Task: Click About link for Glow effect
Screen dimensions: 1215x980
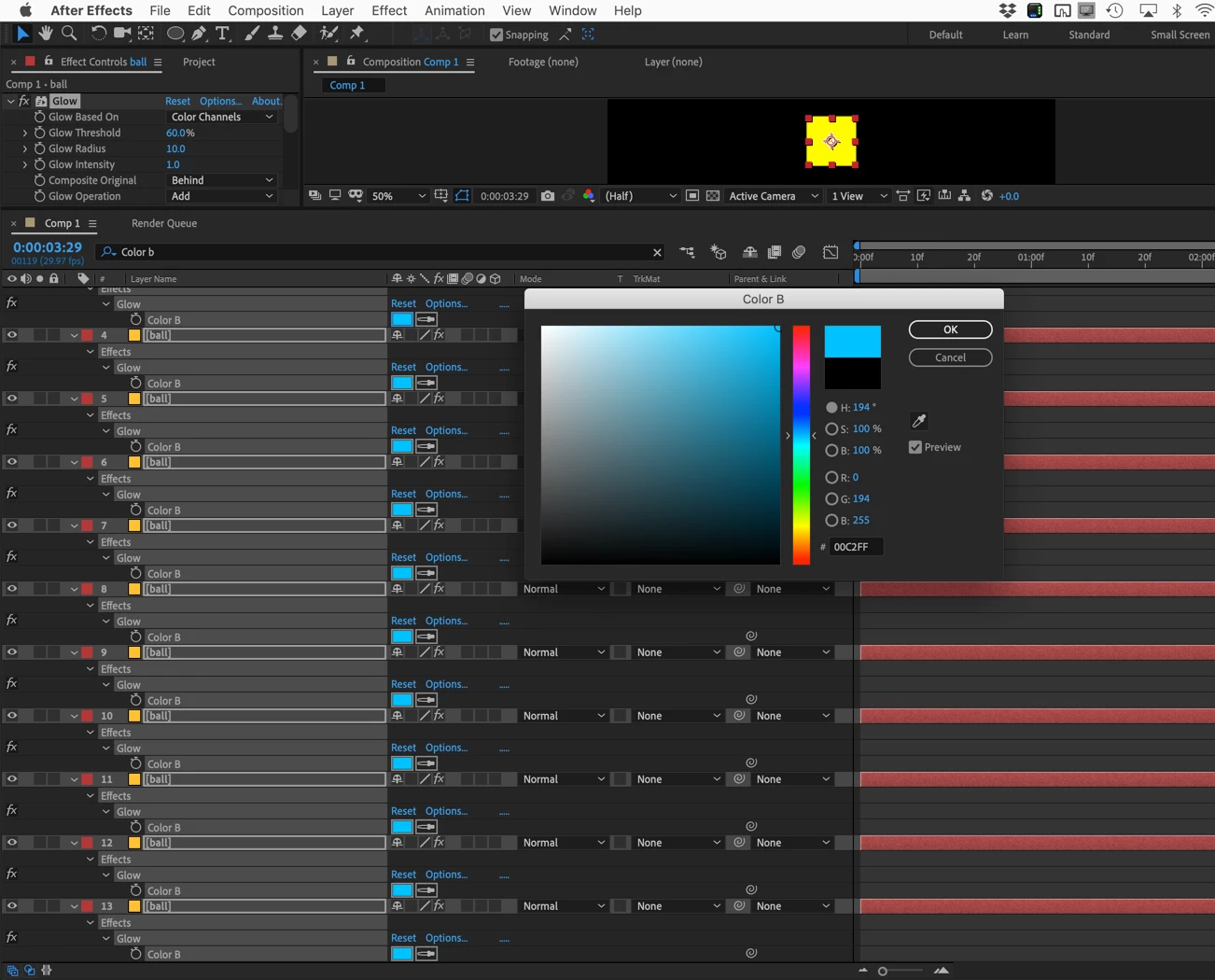Action: (267, 101)
